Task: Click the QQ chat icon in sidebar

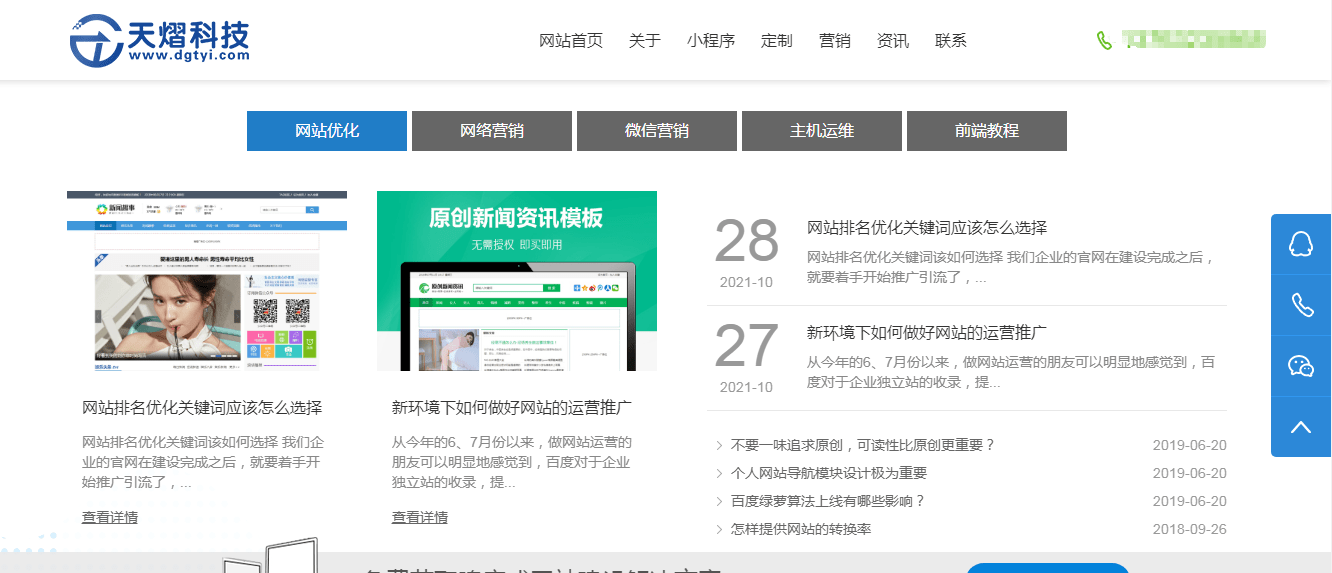Action: (x=1300, y=244)
